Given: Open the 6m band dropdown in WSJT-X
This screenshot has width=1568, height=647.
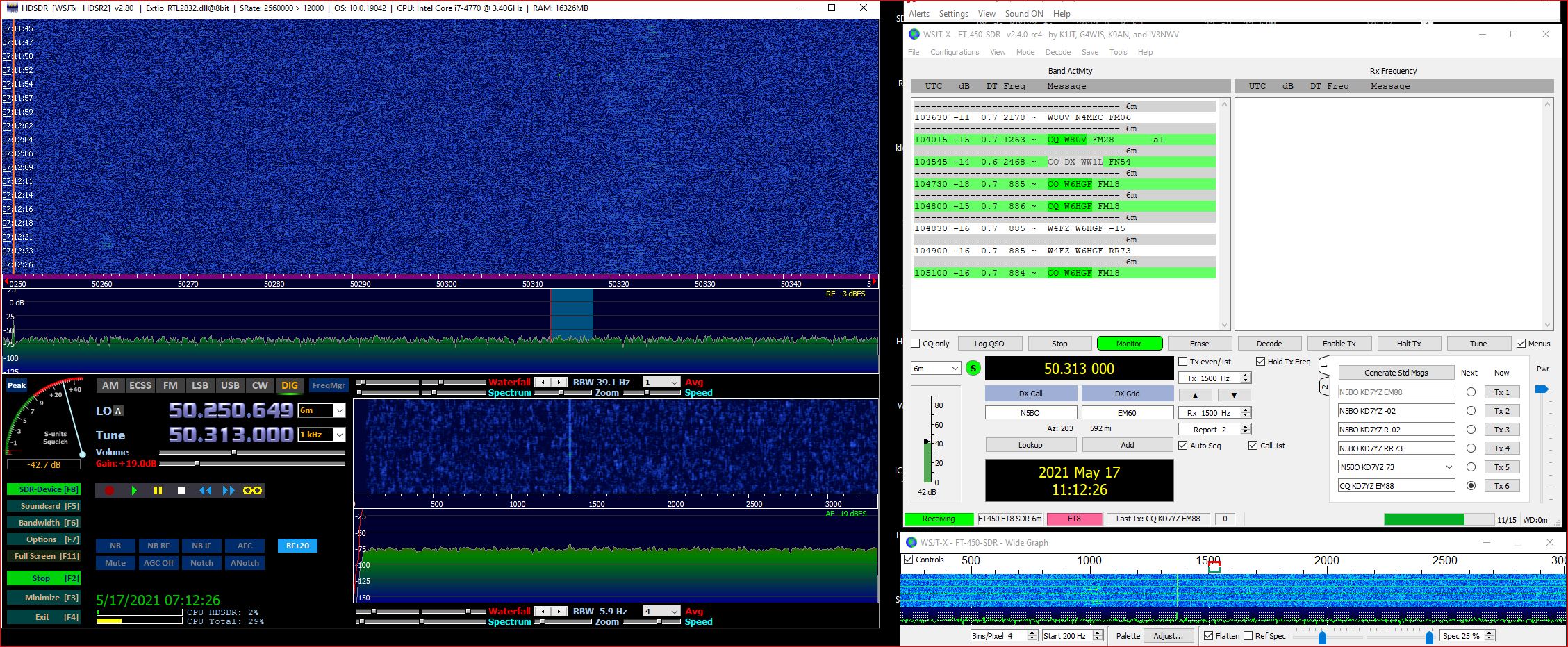Looking at the screenshot, I should click(x=935, y=369).
